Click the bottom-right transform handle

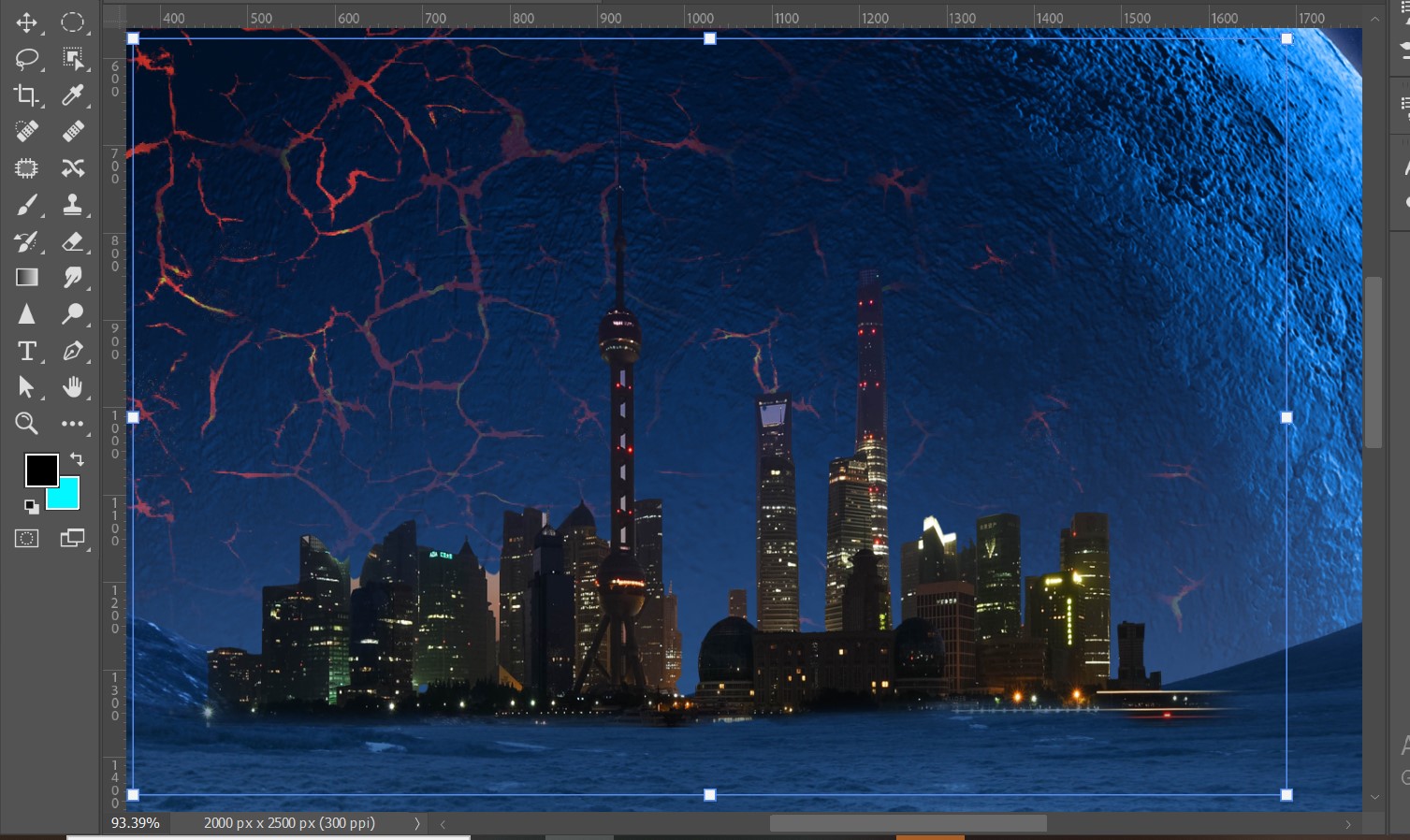click(x=1286, y=795)
